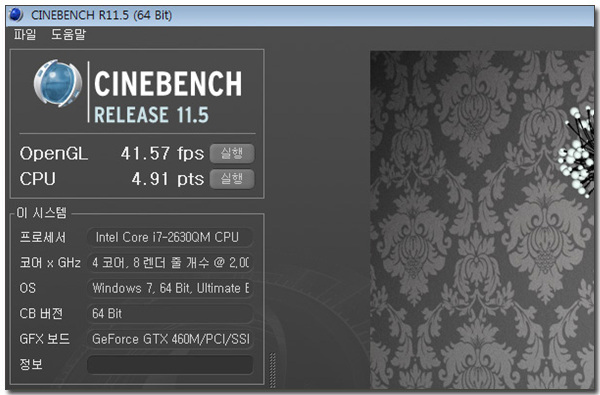600x395 pixels.
Task: Select the OS field showing Windows 7
Action: click(x=170, y=288)
